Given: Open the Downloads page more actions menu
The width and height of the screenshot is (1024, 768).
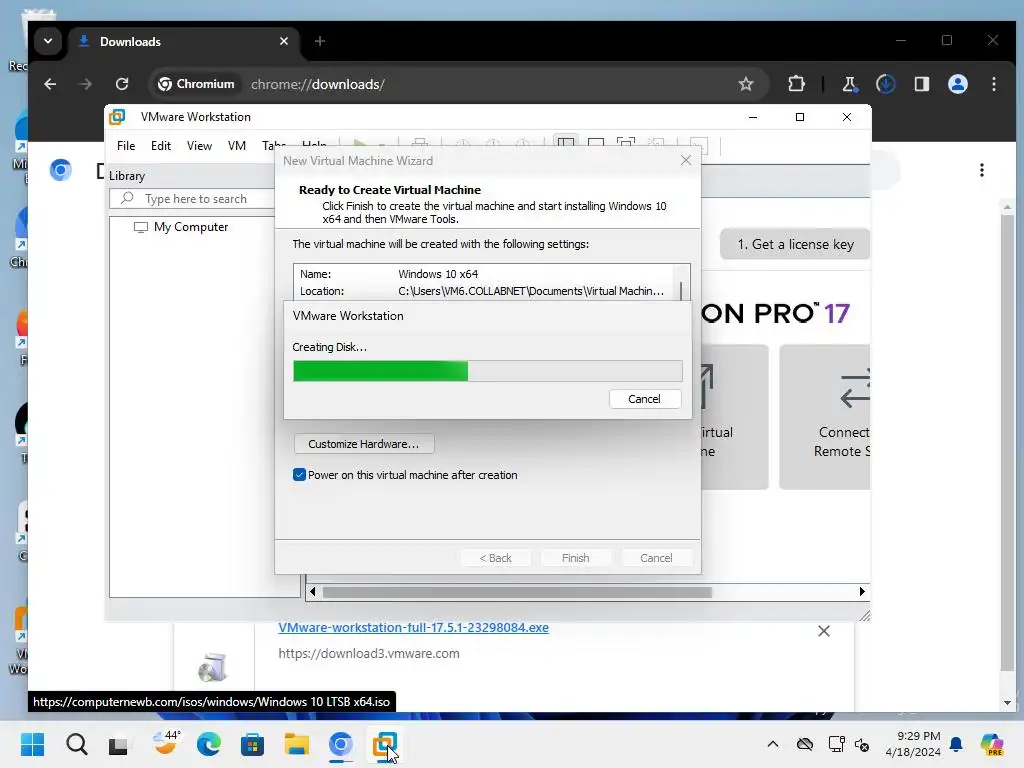Looking at the screenshot, I should click(x=982, y=170).
